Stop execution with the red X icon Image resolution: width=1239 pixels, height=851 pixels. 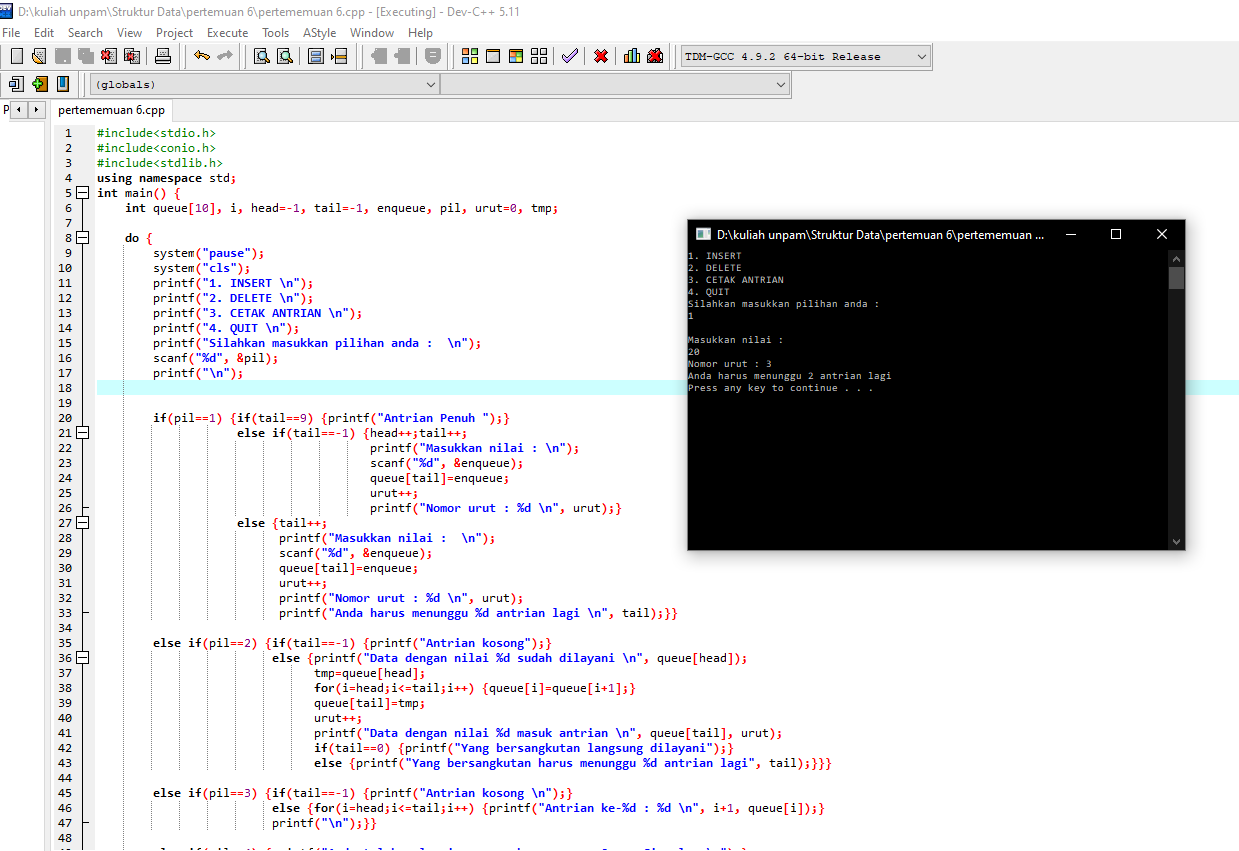(x=601, y=56)
